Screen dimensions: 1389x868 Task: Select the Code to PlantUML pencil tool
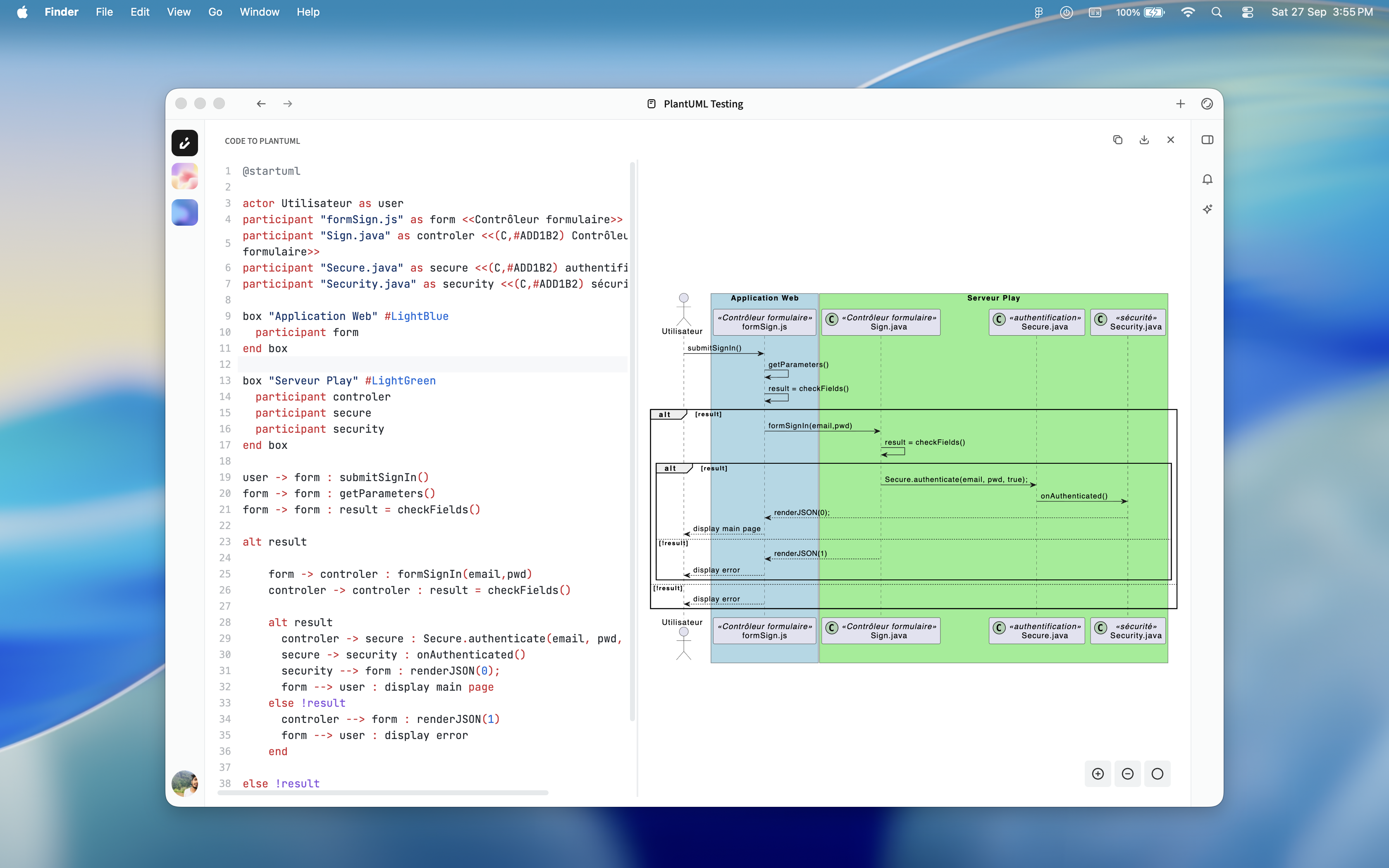pyautogui.click(x=184, y=143)
